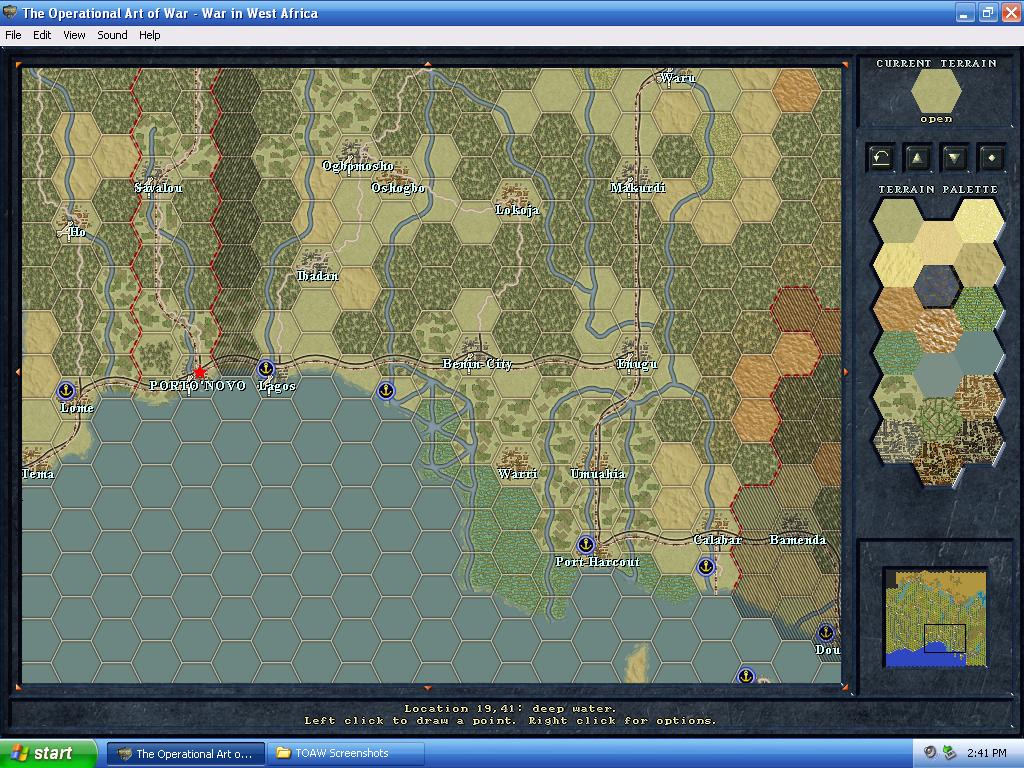Viewport: 1024px width, 768px height.
Task: Click the map scroll-down arrow on bottom edge
Action: click(x=428, y=688)
